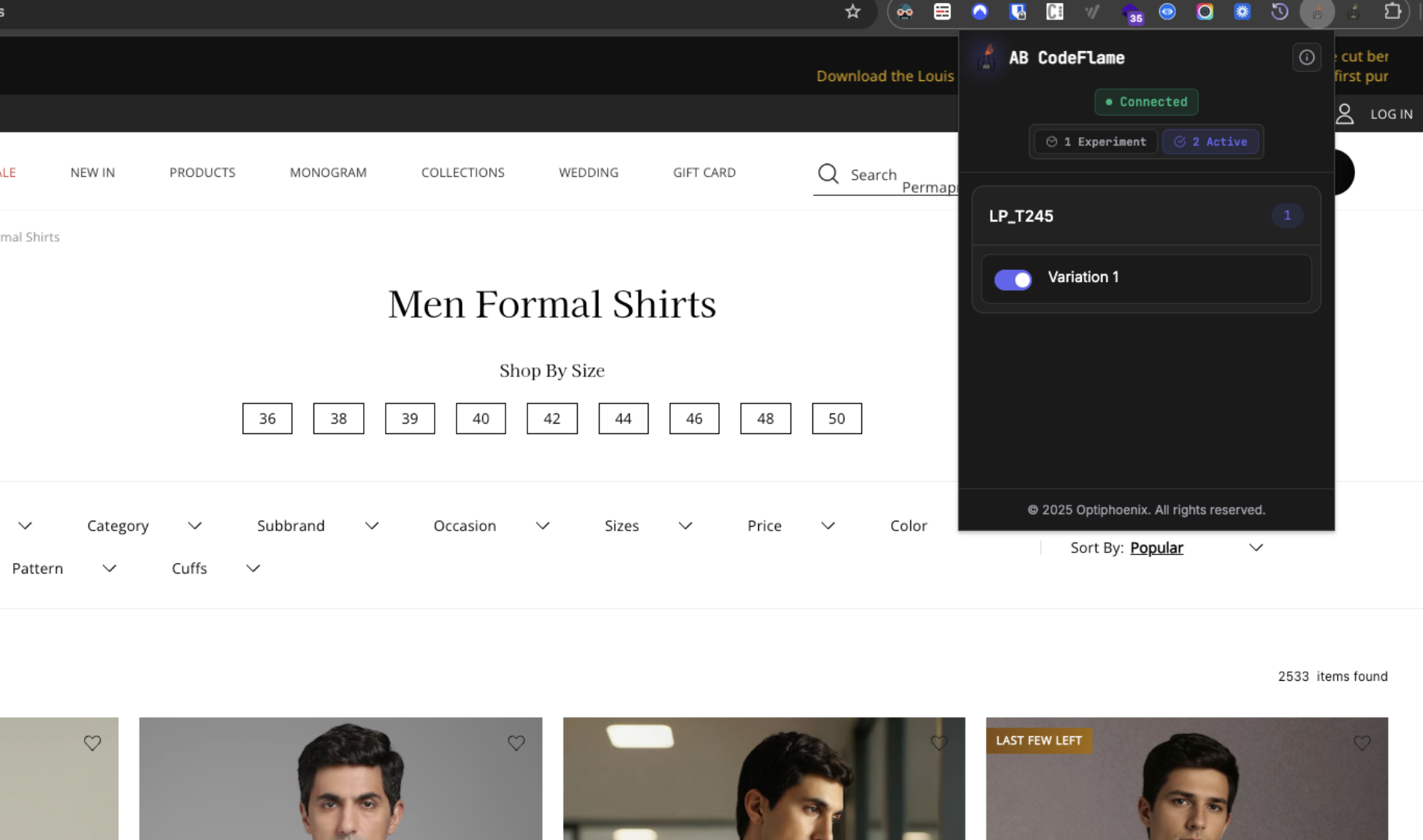Viewport: 1423px width, 840px height.
Task: Click the Bitwarden shield extension icon
Action: (x=1018, y=12)
